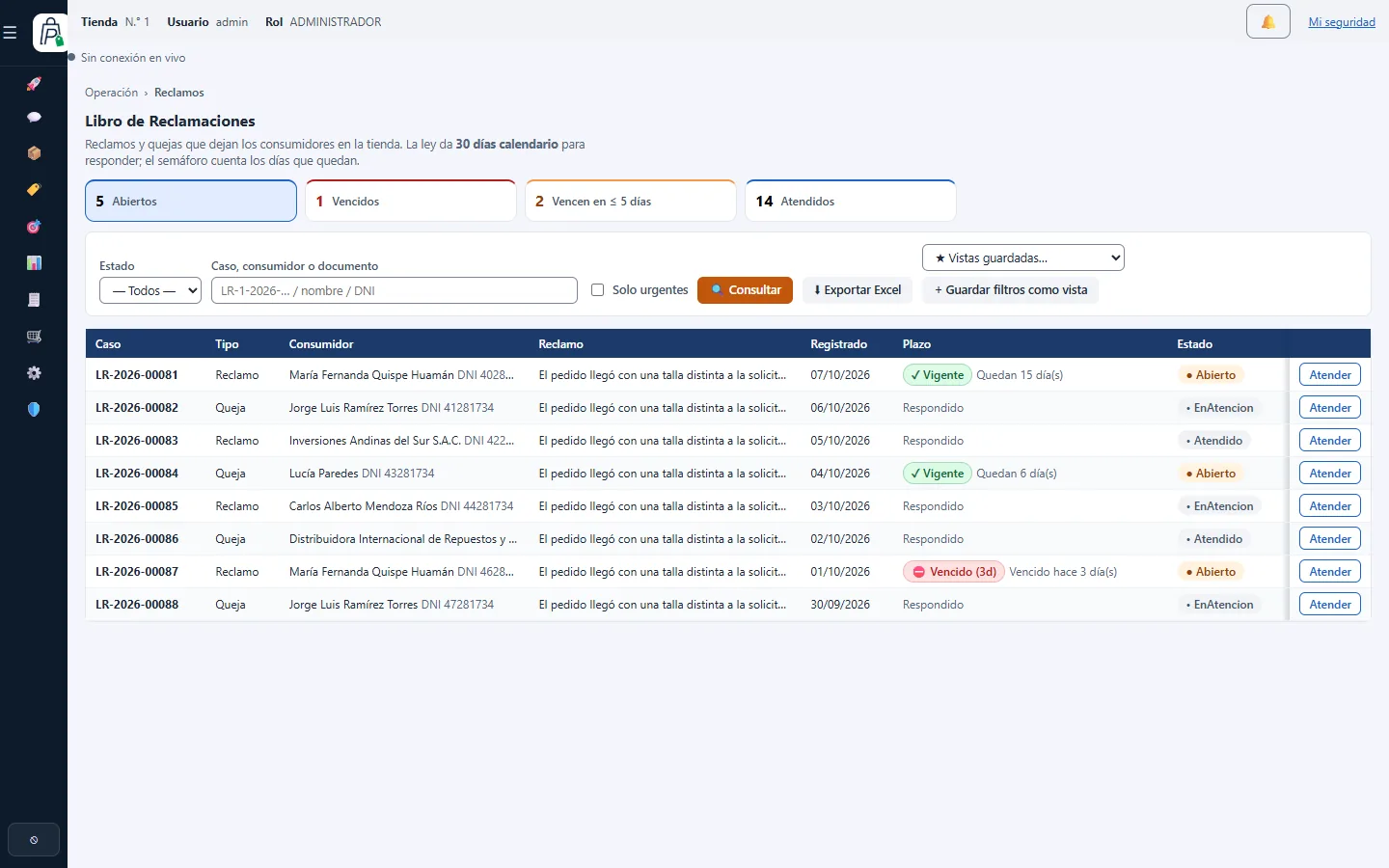Open the rocket icon in sidebar

[34, 84]
